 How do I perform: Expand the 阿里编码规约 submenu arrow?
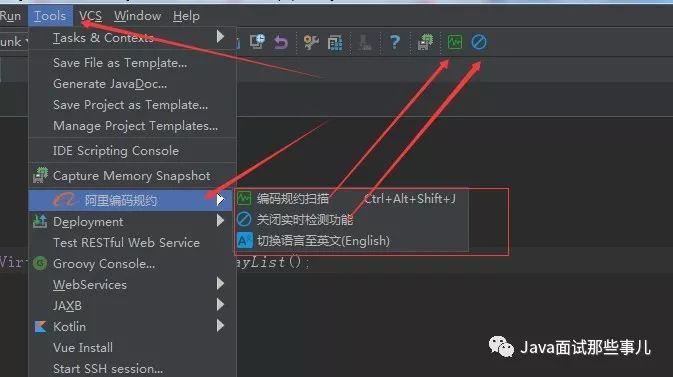[x=220, y=200]
